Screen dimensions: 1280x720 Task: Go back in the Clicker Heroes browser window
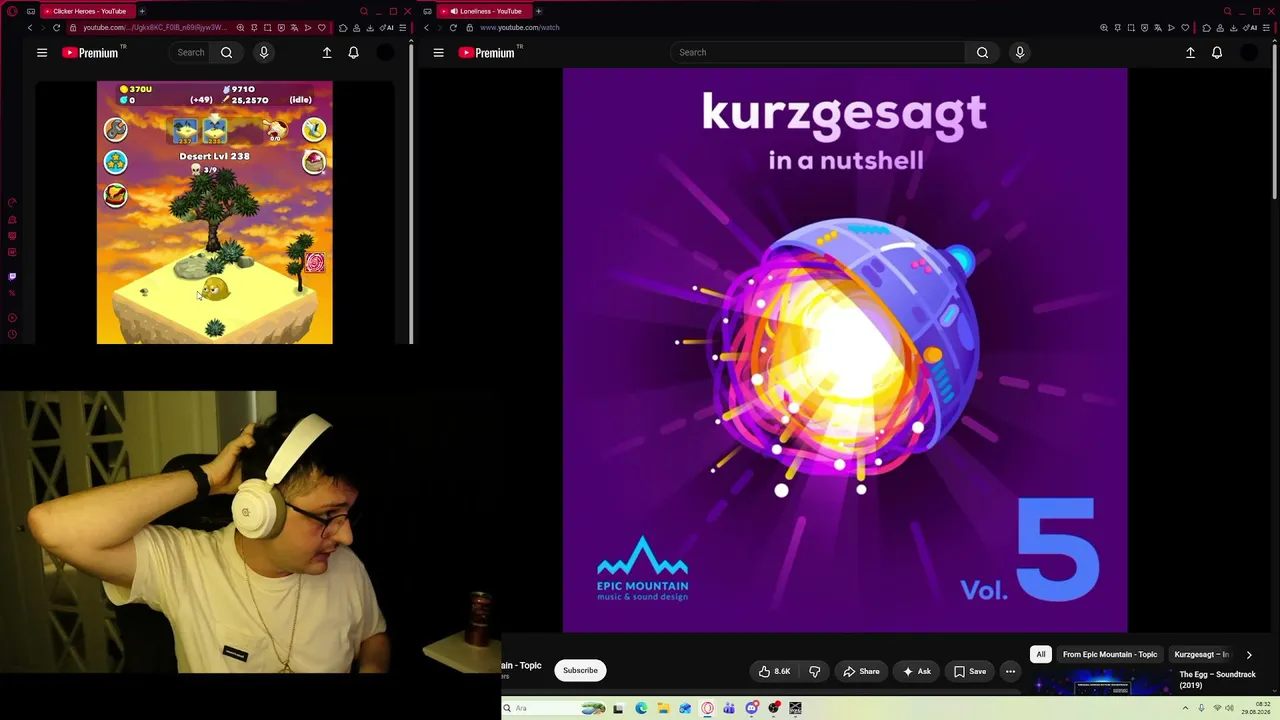coord(30,28)
